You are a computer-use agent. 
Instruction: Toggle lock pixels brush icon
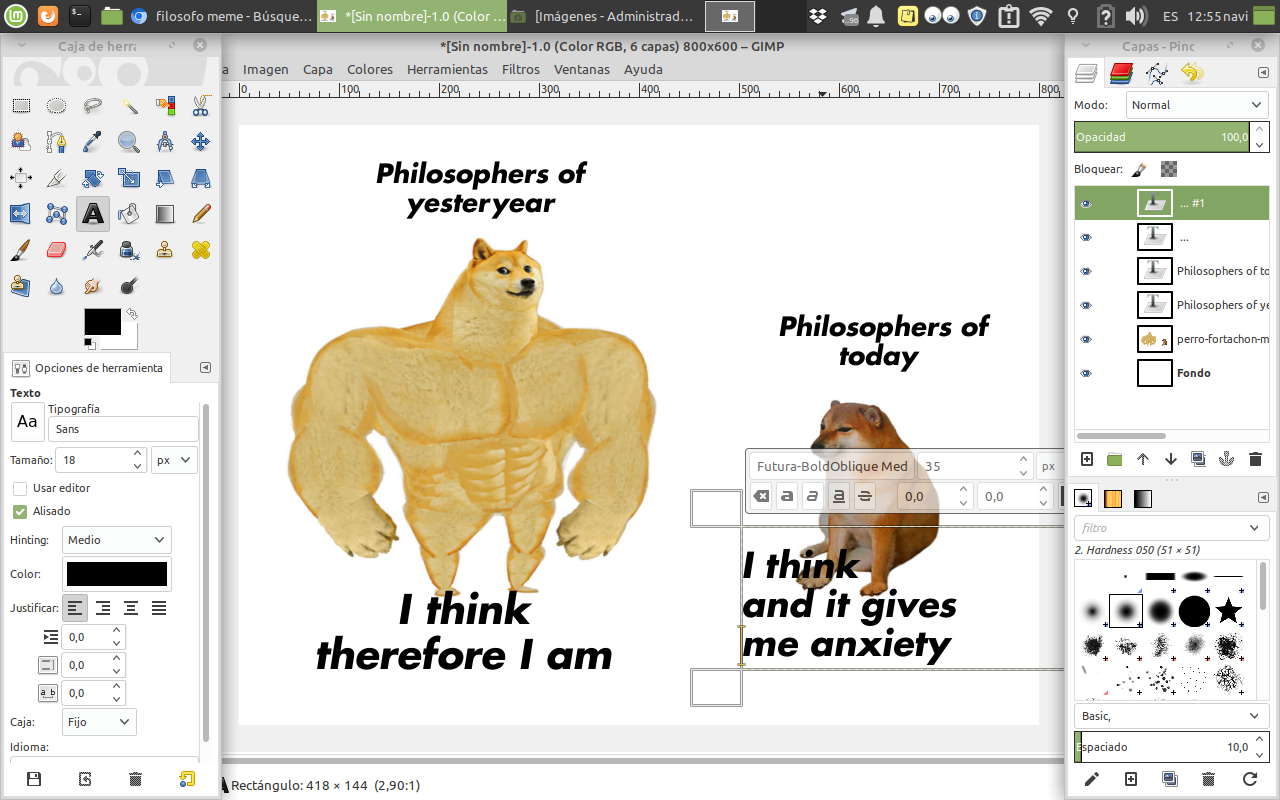pyautogui.click(x=1139, y=170)
